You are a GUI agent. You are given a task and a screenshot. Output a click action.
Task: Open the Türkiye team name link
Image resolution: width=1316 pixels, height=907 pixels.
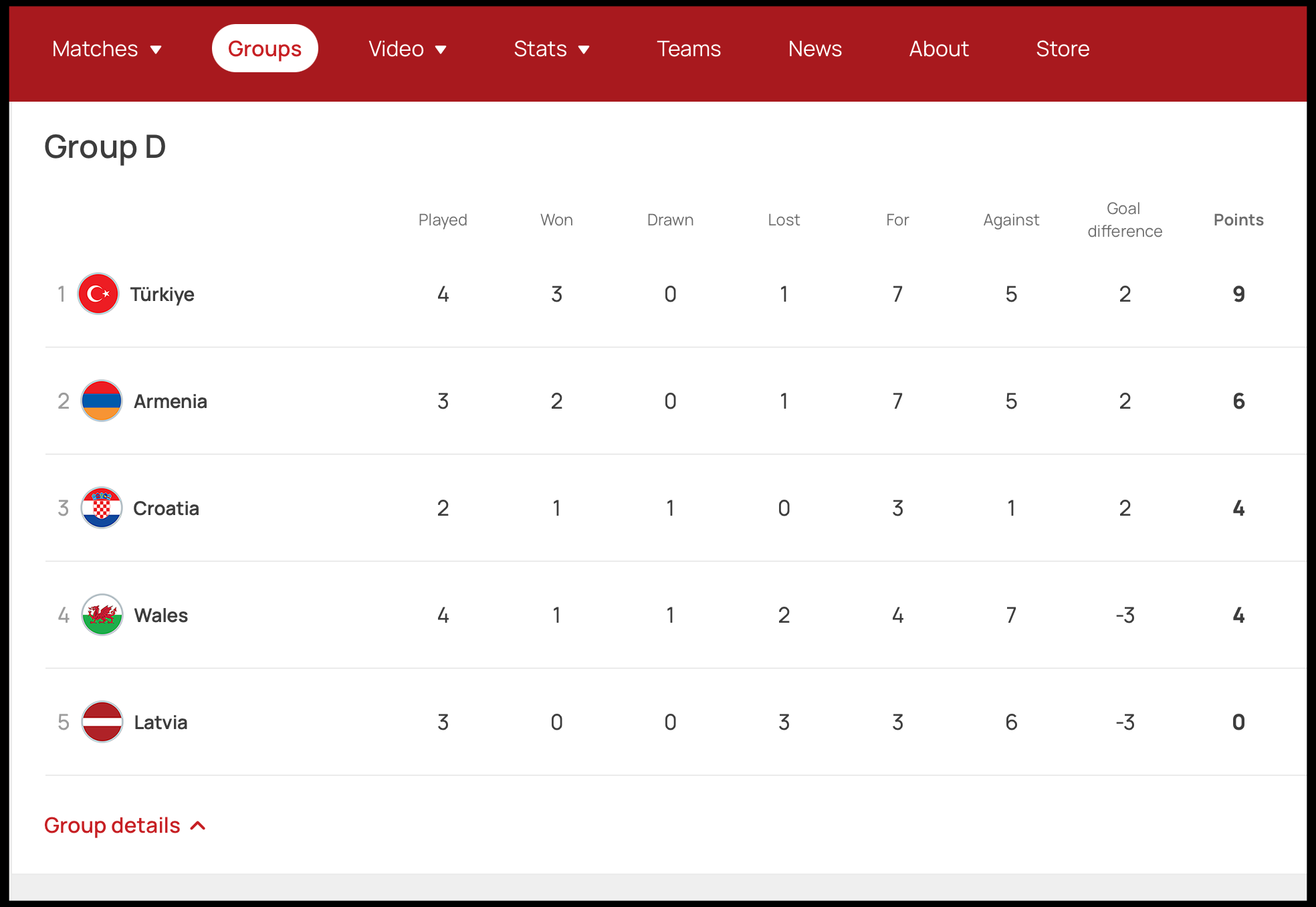[162, 294]
